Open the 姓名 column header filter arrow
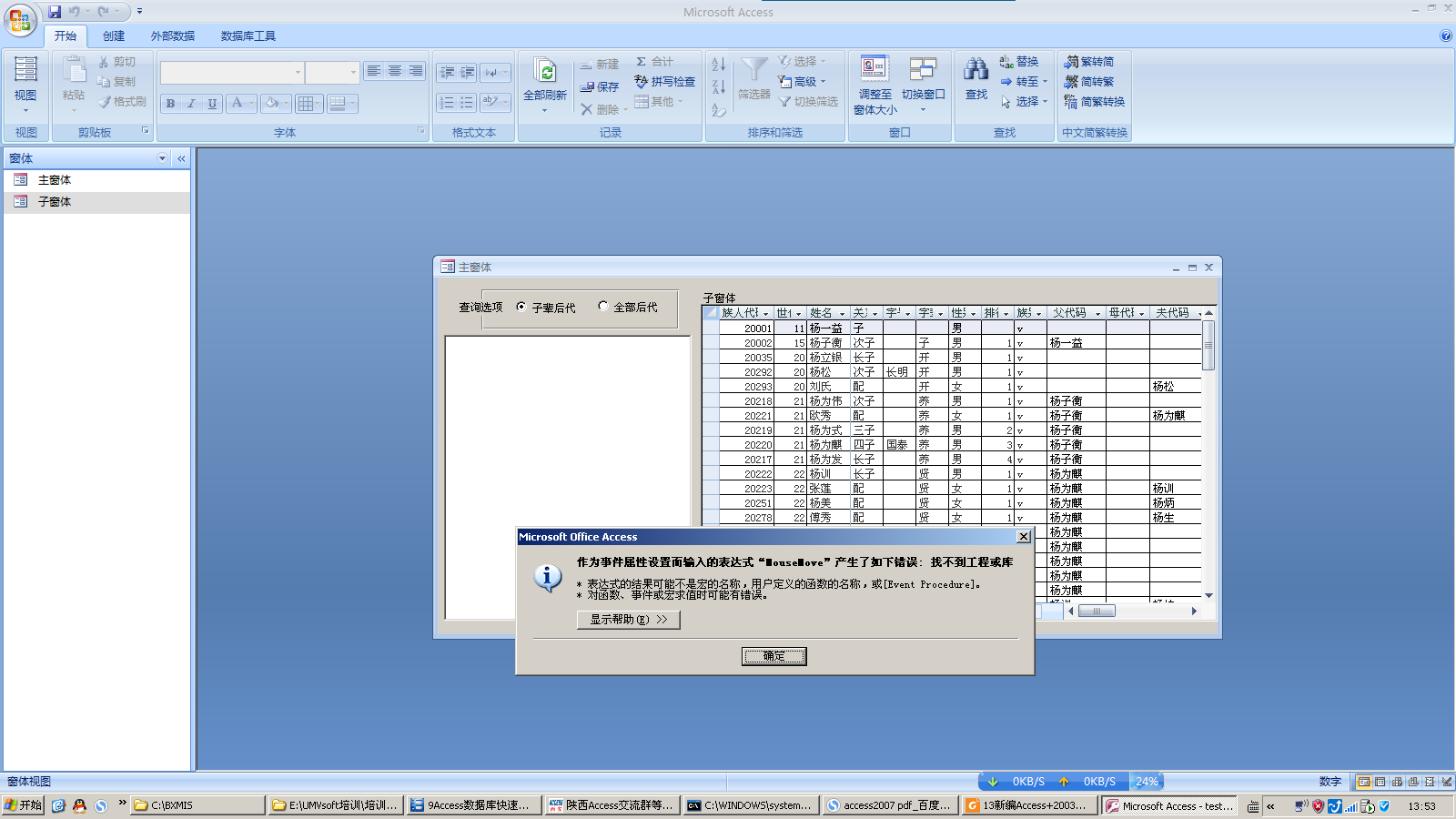Image resolution: width=1456 pixels, height=819 pixels. [x=842, y=314]
